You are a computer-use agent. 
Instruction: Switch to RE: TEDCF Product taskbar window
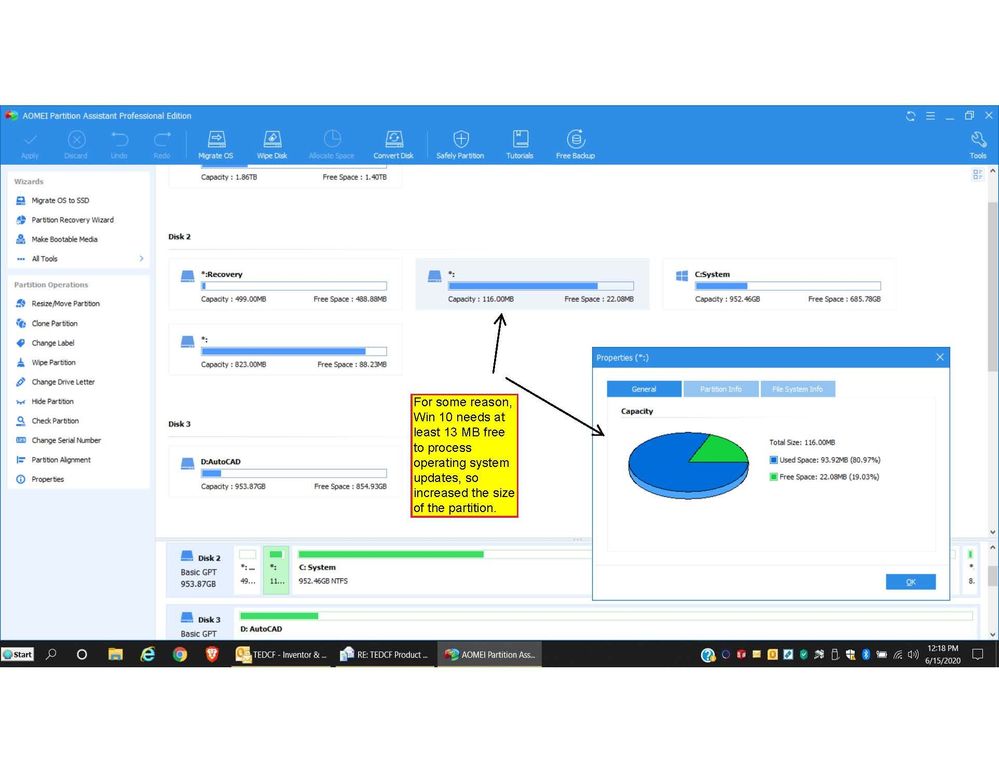pos(384,654)
